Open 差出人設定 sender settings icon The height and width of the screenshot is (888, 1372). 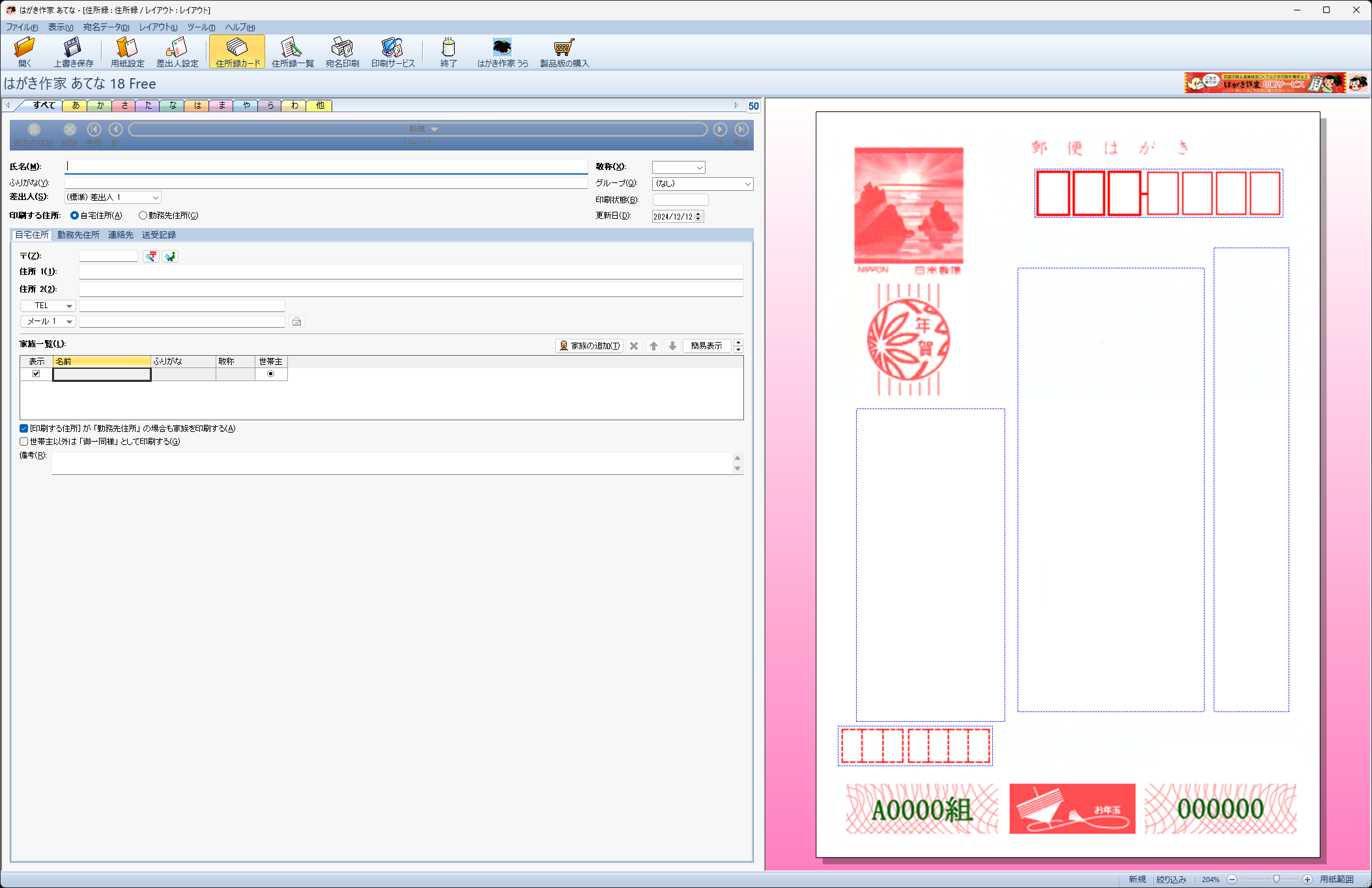pos(177,48)
